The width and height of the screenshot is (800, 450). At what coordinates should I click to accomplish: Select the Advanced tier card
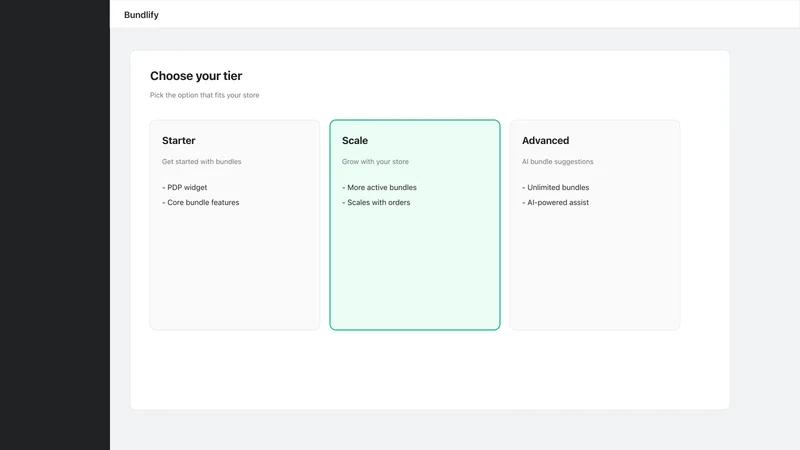pos(595,225)
